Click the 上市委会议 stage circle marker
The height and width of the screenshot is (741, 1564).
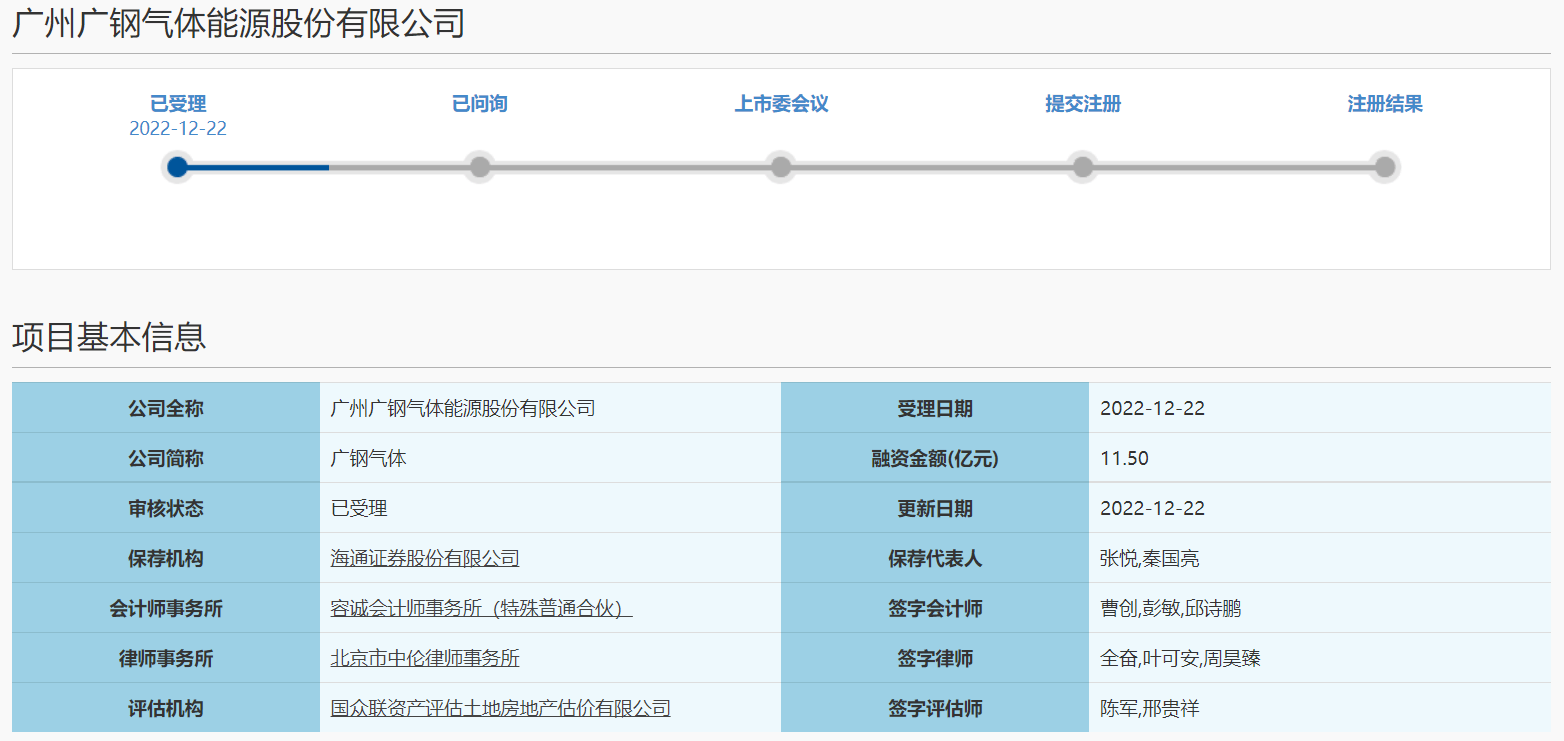781,167
